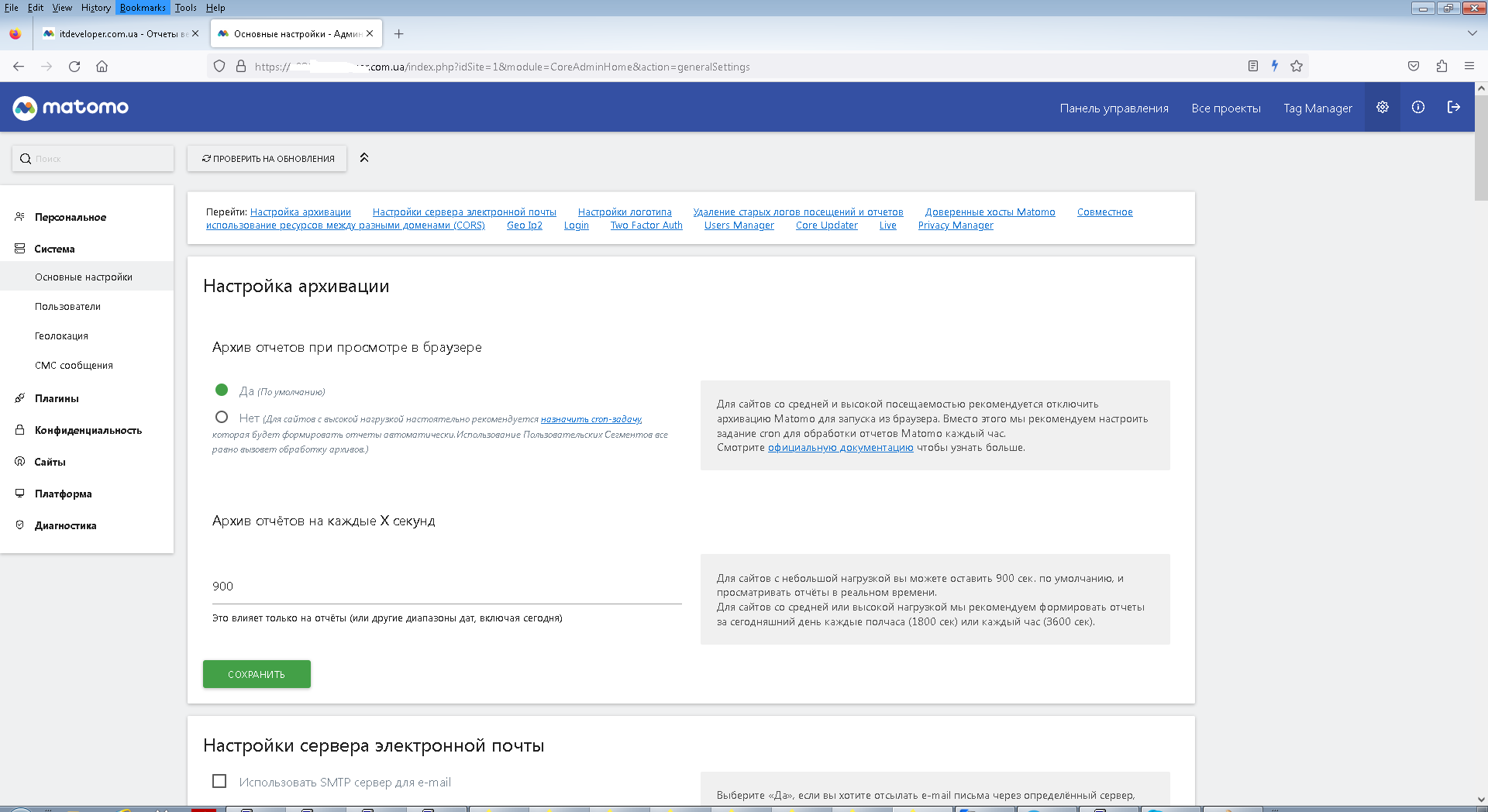This screenshot has height=812, width=1488.
Task: Open the 'Geo Ip2' jump link
Action: (524, 225)
